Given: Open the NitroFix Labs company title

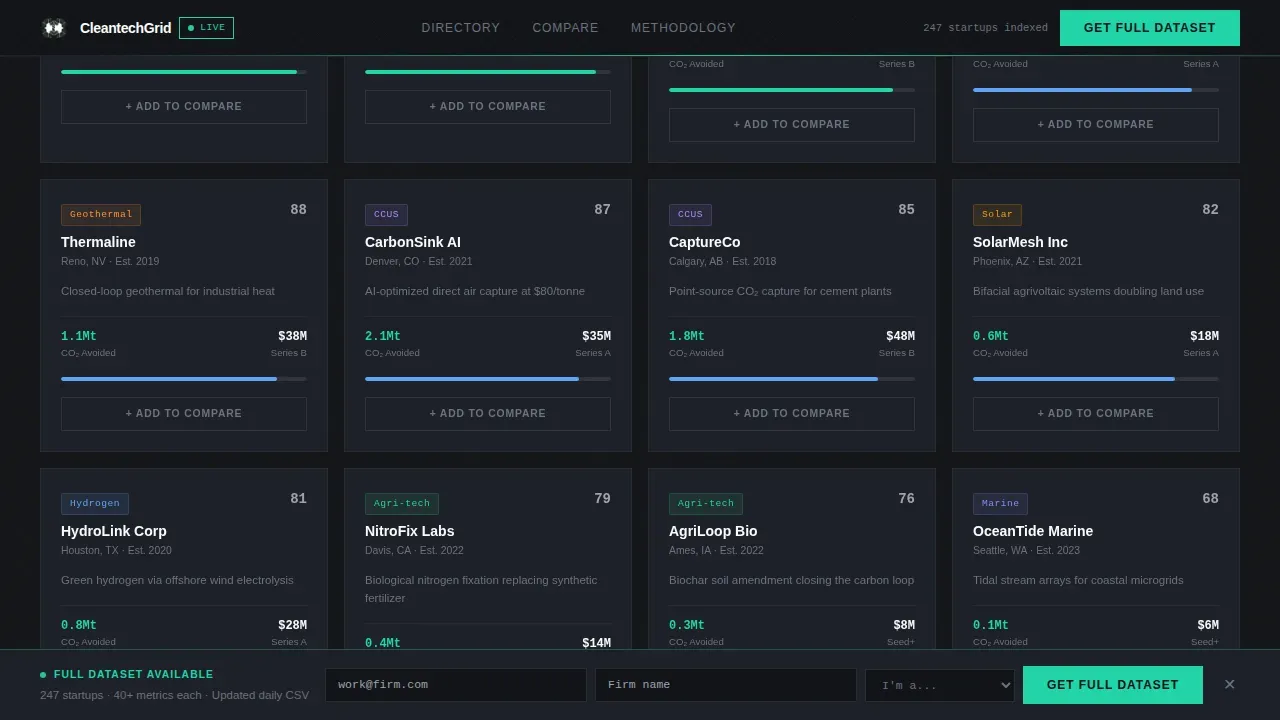Looking at the screenshot, I should point(410,531).
